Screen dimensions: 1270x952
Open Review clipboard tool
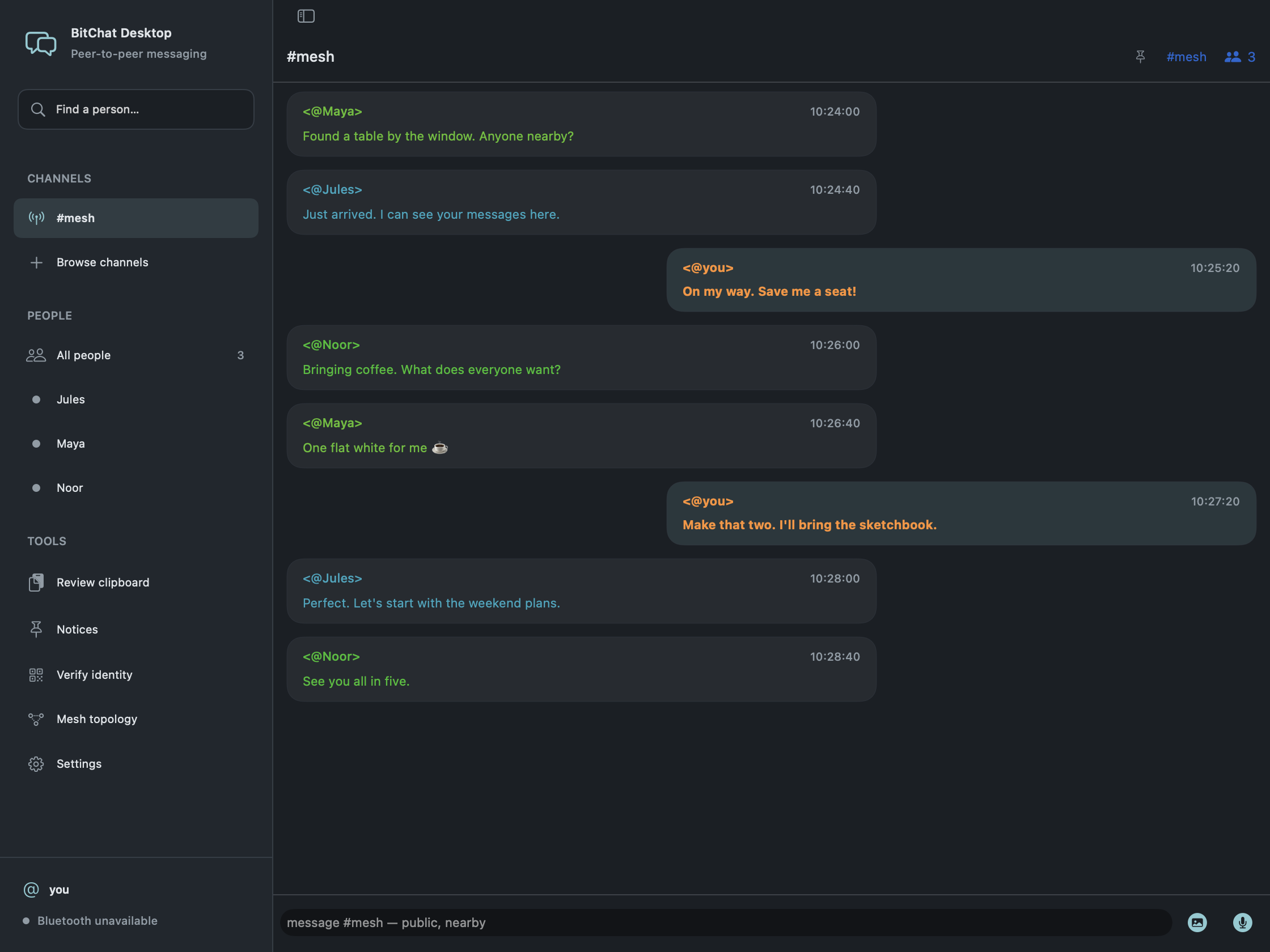136,583
